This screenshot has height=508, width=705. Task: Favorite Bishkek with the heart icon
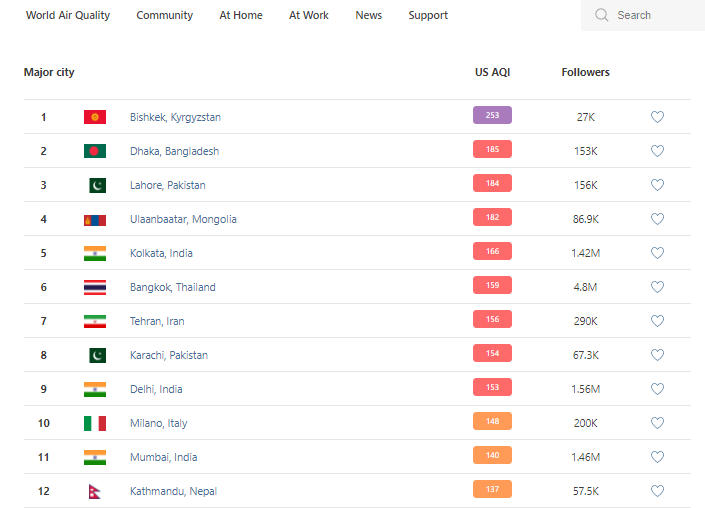tap(657, 117)
